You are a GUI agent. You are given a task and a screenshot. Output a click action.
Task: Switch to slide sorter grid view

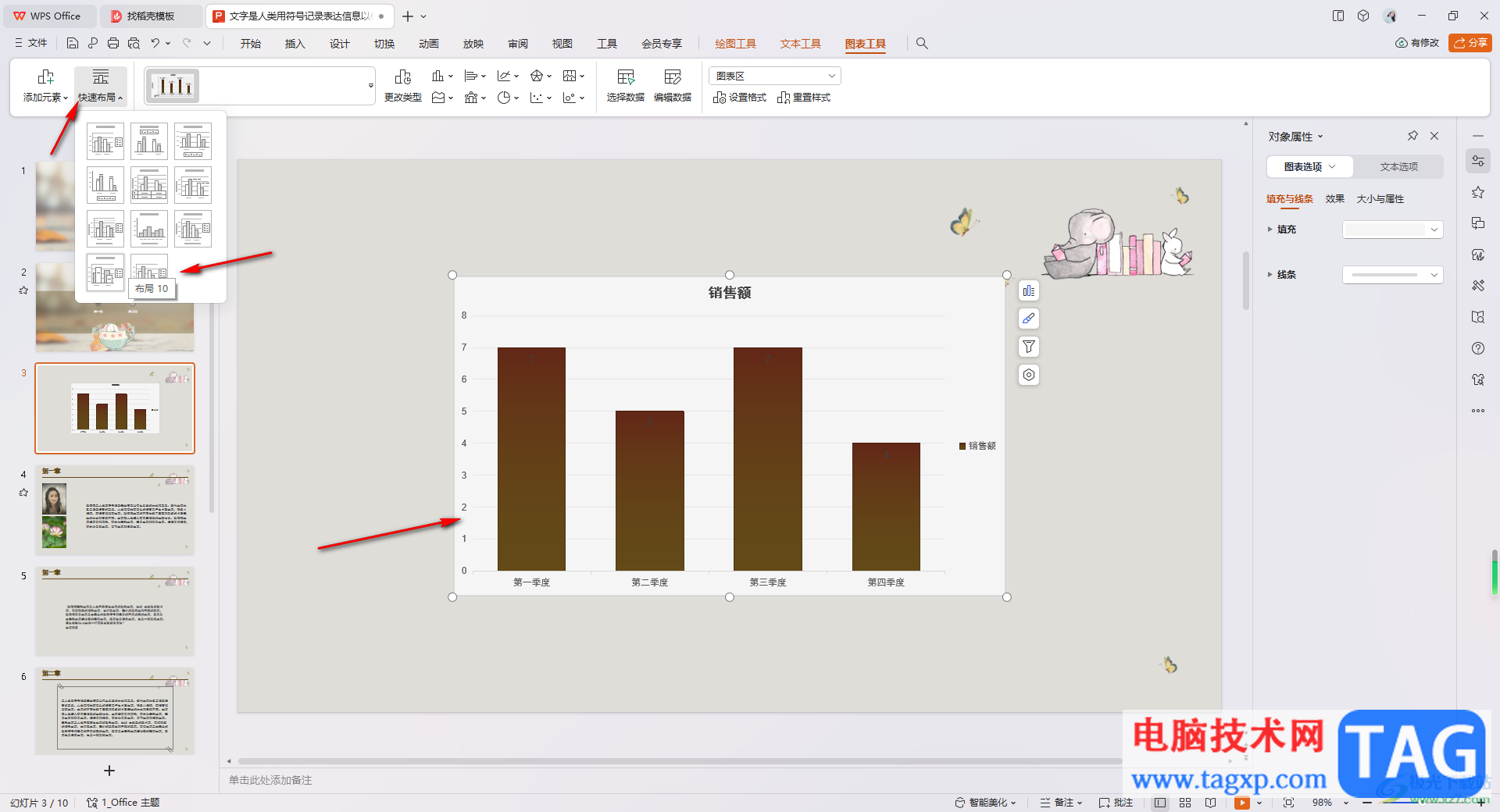[1185, 803]
